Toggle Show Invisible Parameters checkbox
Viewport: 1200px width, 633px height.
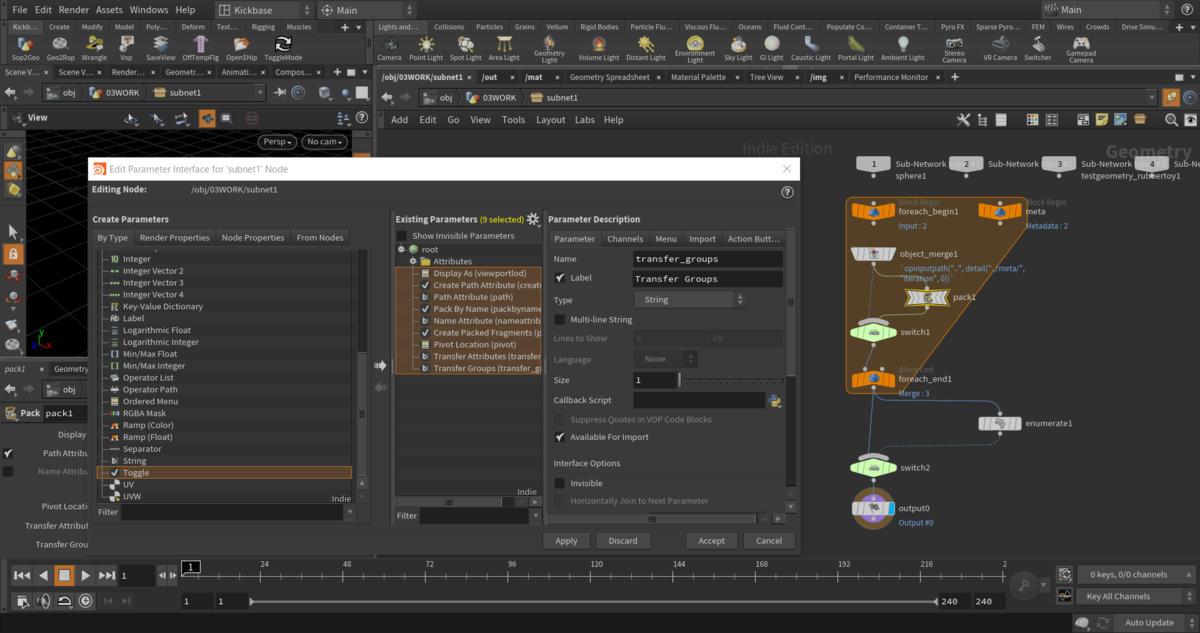[402, 236]
